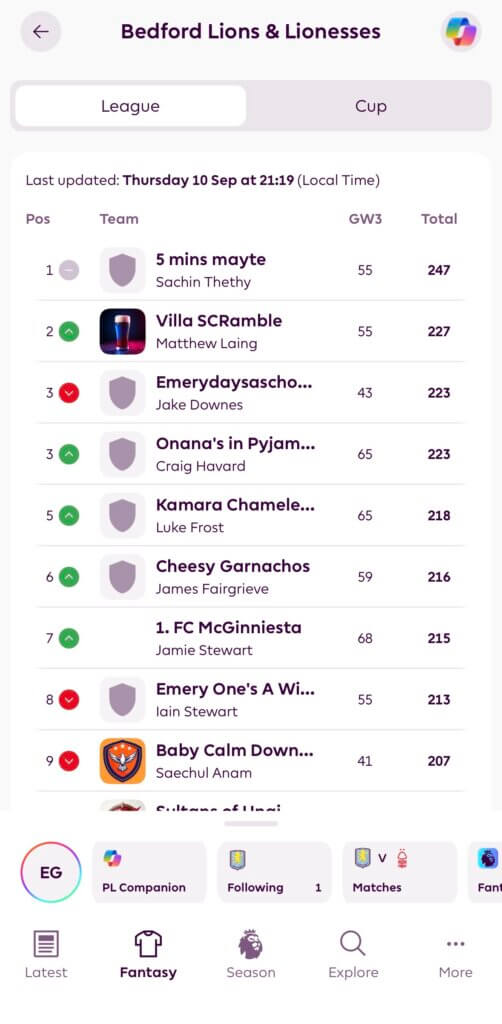Select the League tab
502x1024 pixels.
[x=131, y=106]
